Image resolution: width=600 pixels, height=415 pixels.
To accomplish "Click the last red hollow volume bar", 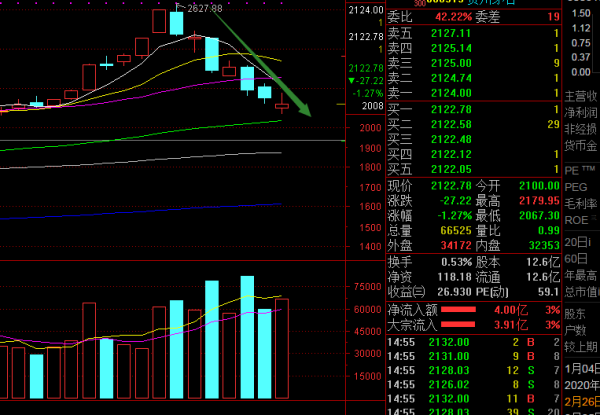I will click(281, 346).
